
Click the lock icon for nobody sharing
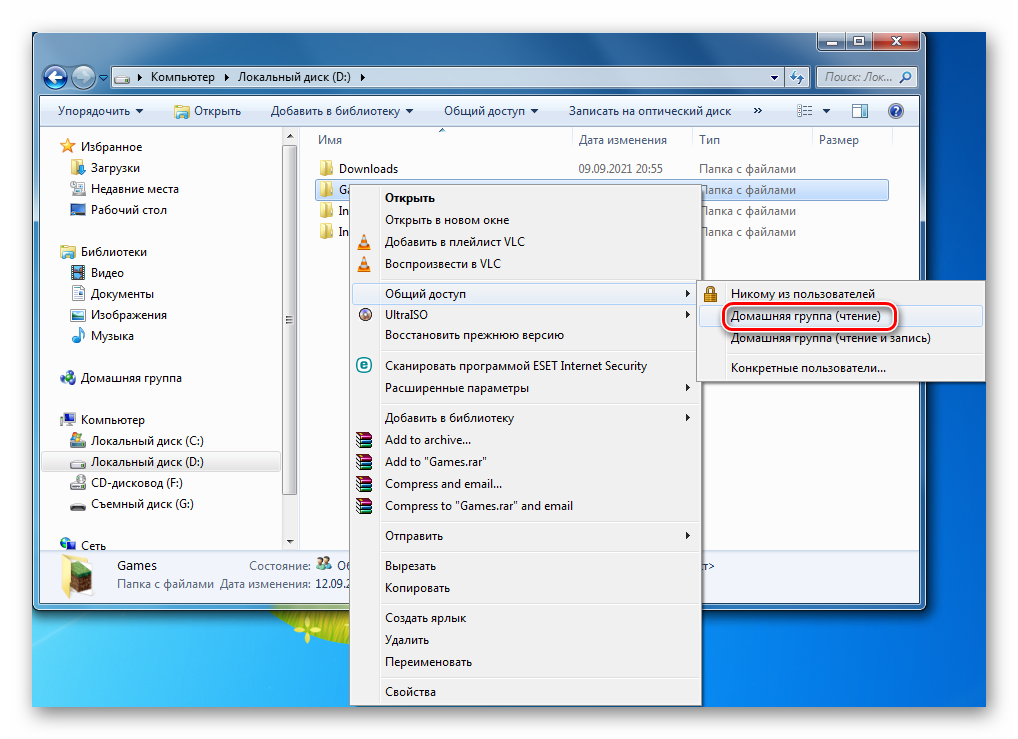711,294
